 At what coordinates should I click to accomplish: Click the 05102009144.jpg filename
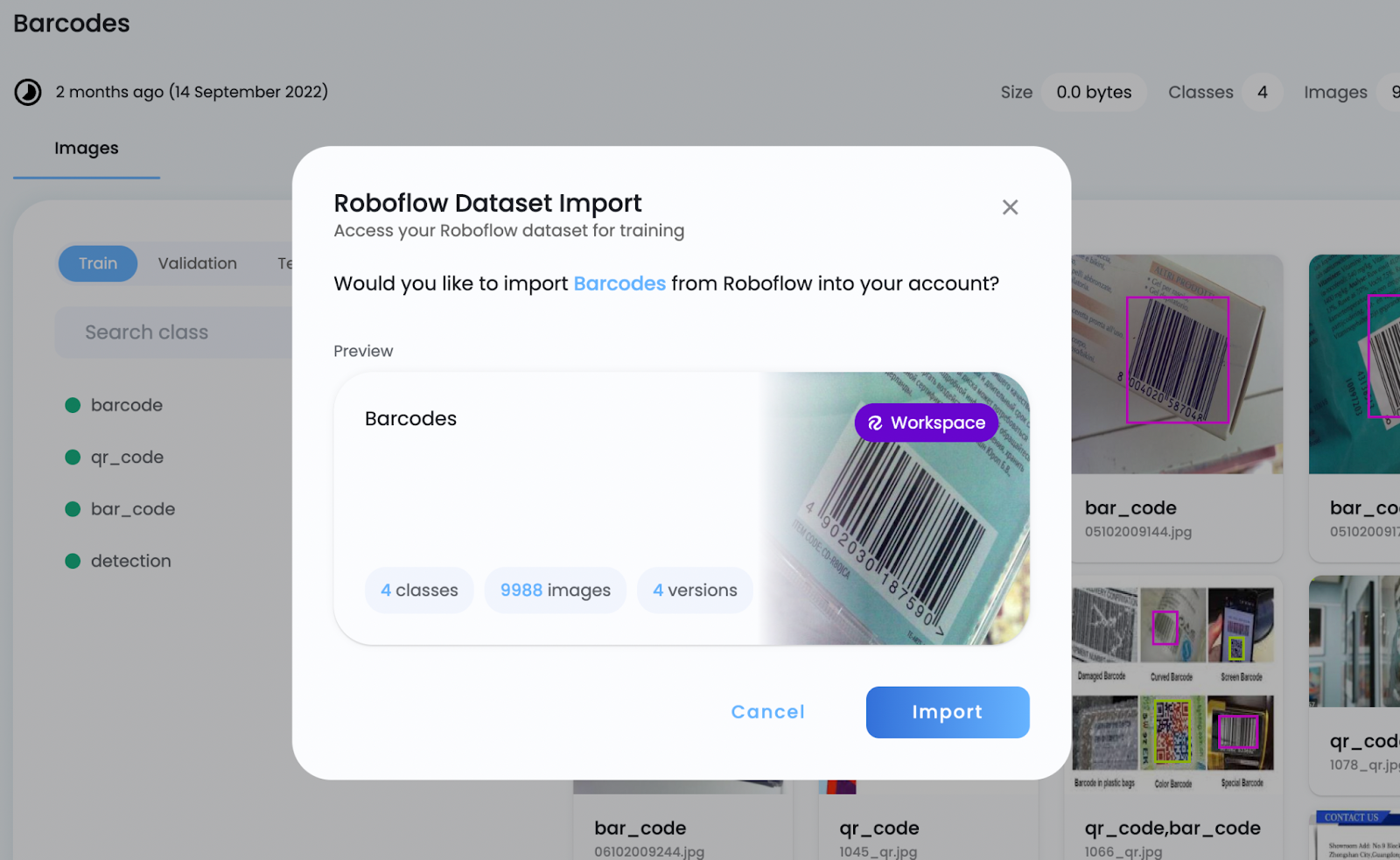1138,532
